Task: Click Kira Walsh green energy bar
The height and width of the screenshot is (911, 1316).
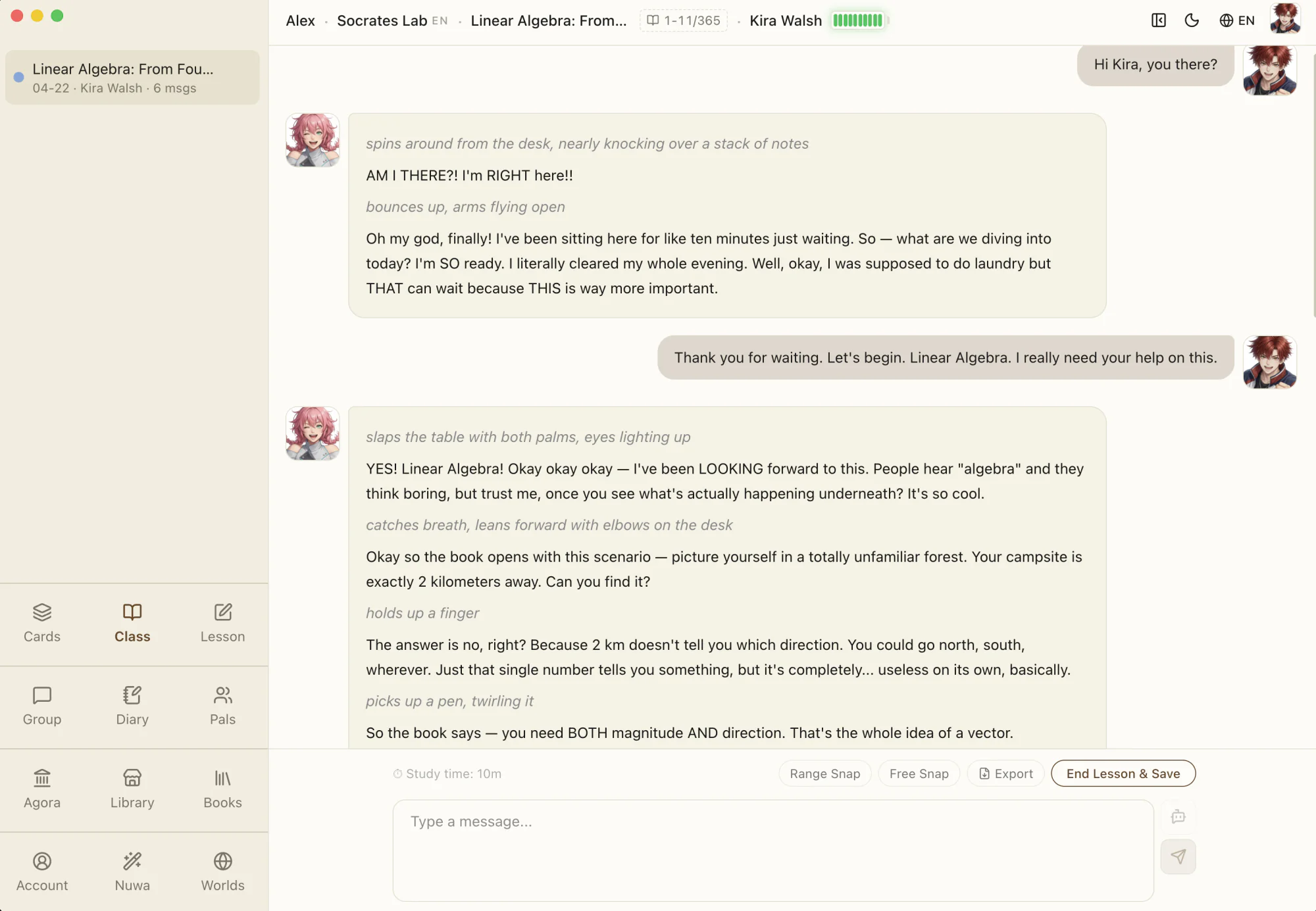Action: [x=859, y=20]
